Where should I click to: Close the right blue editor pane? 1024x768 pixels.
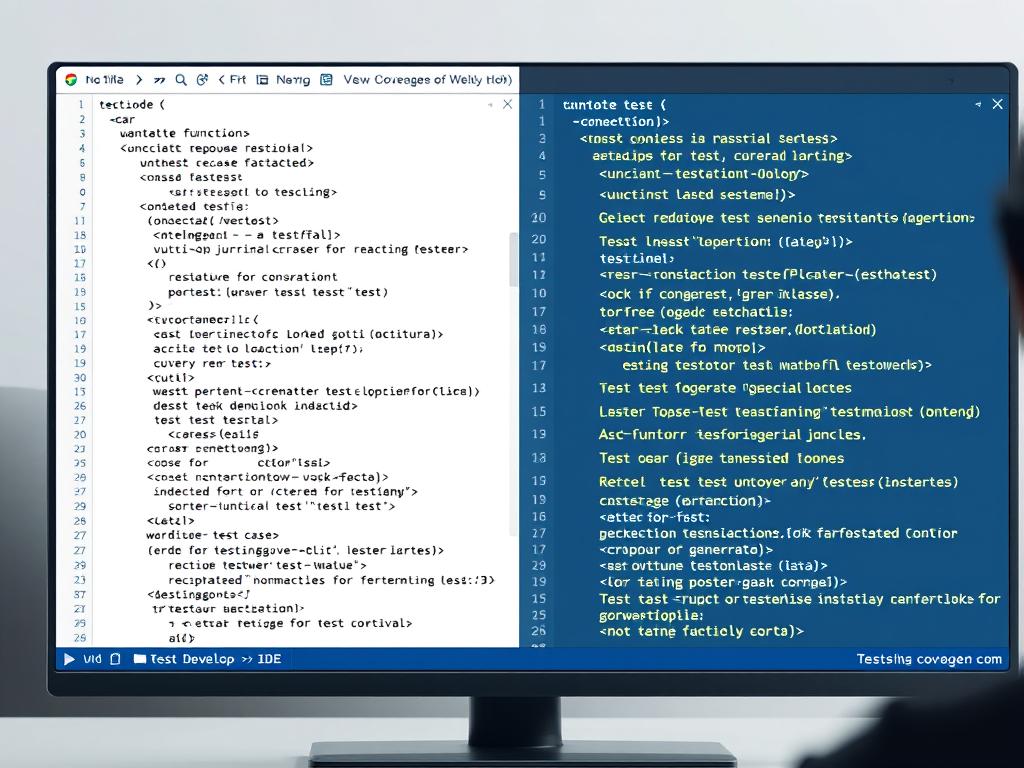(x=997, y=104)
